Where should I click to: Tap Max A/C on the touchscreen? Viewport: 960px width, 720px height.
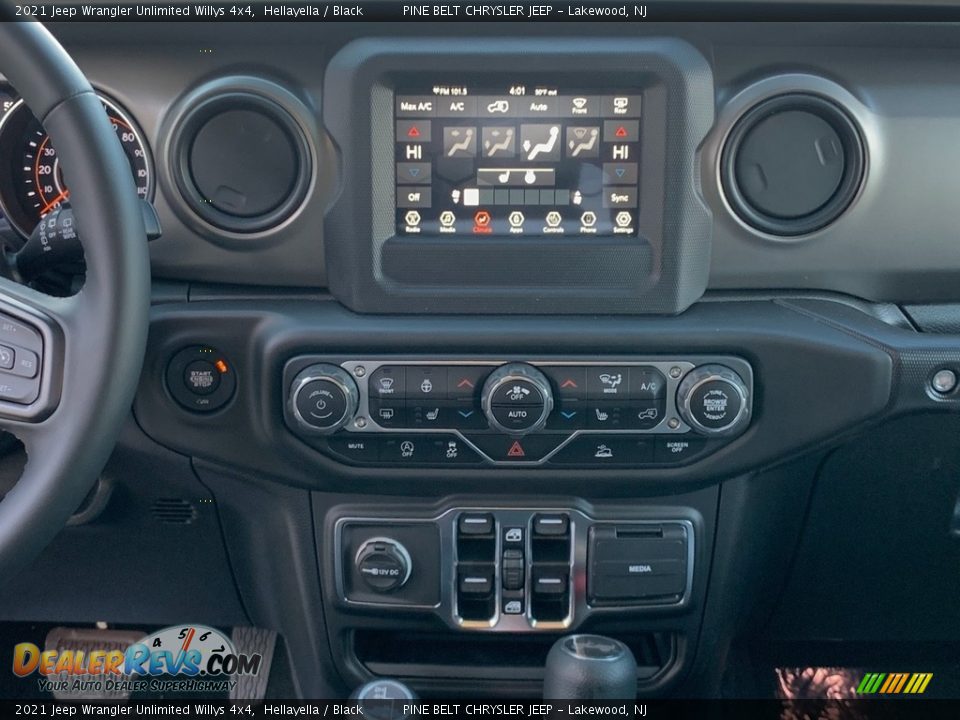pos(416,107)
